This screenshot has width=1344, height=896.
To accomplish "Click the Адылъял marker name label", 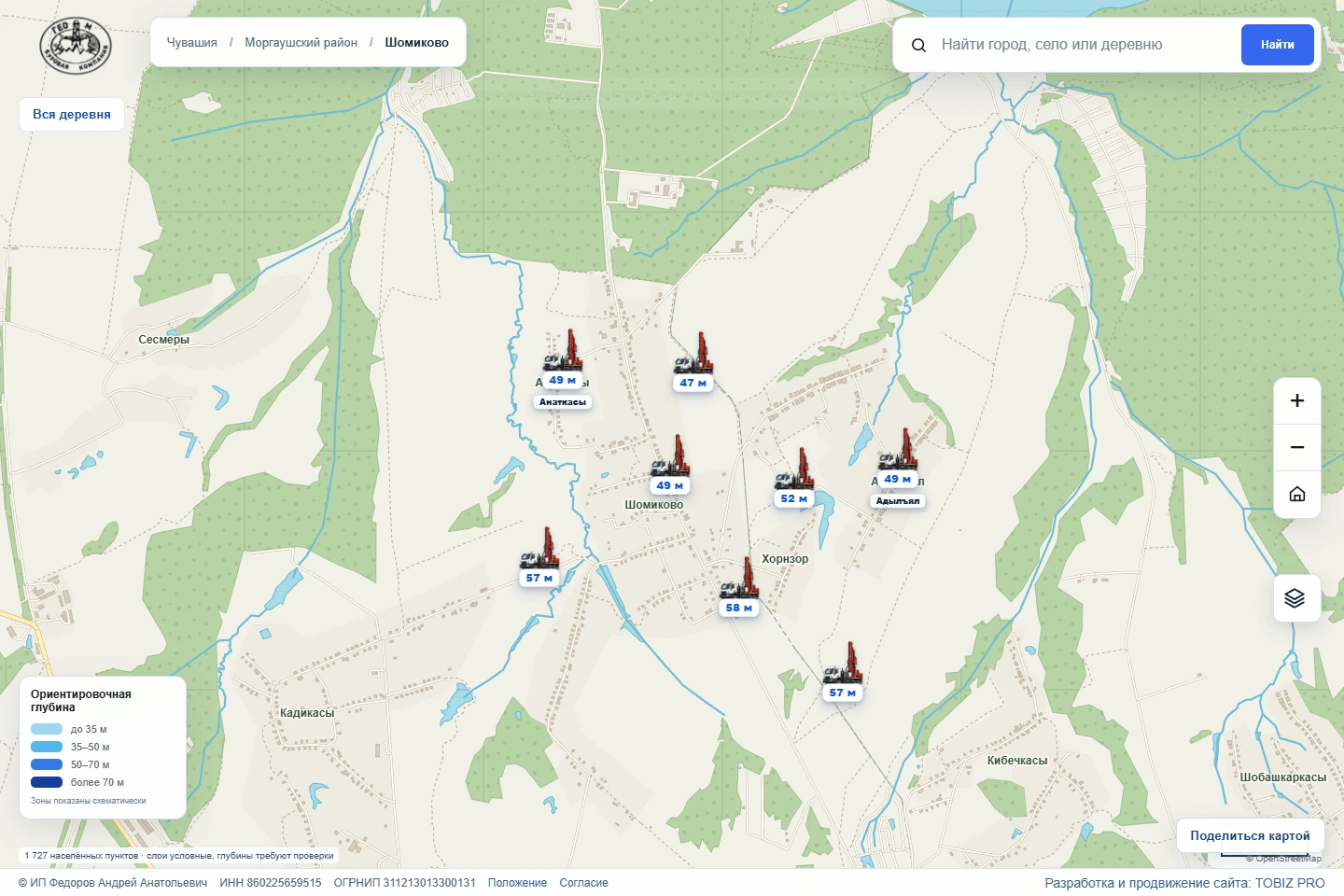I will [x=898, y=501].
